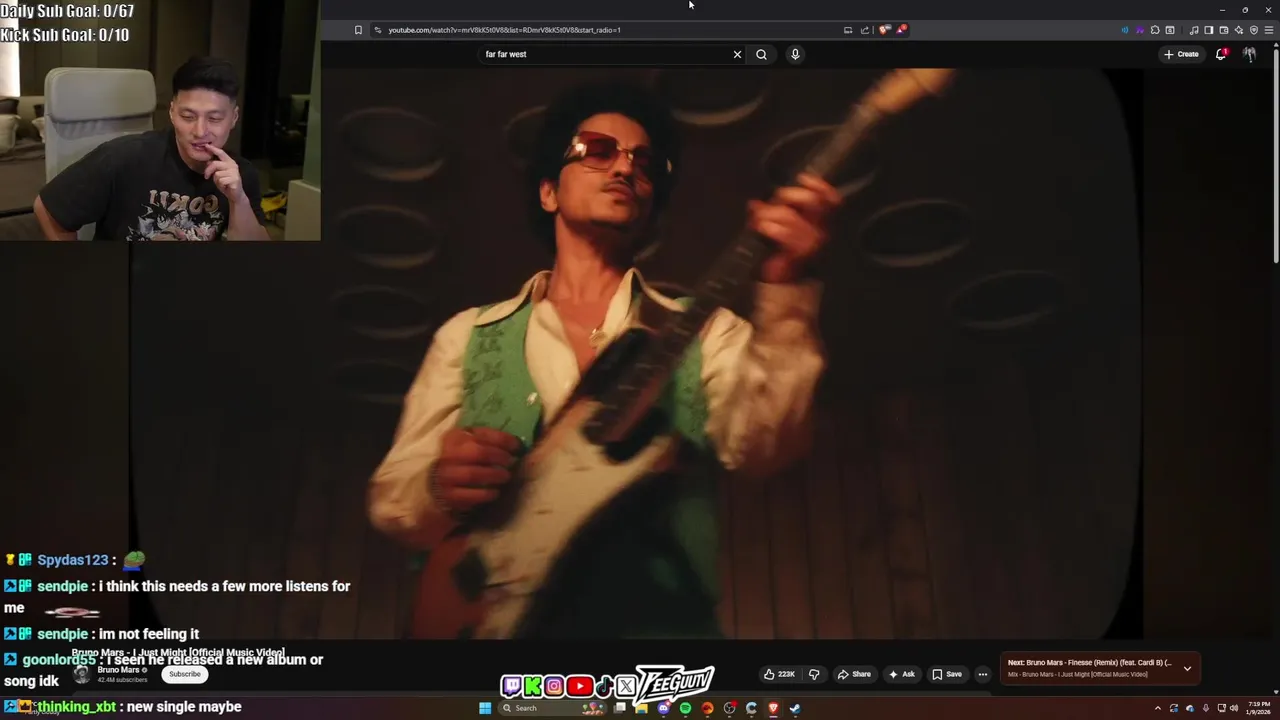Open Task View from the taskbar
The height and width of the screenshot is (720, 1280).
click(x=620, y=708)
